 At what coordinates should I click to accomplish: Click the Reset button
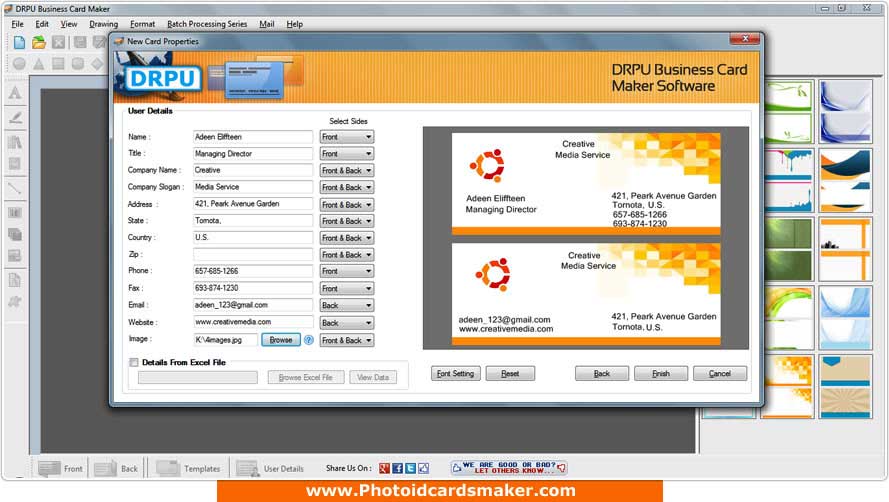[510, 373]
